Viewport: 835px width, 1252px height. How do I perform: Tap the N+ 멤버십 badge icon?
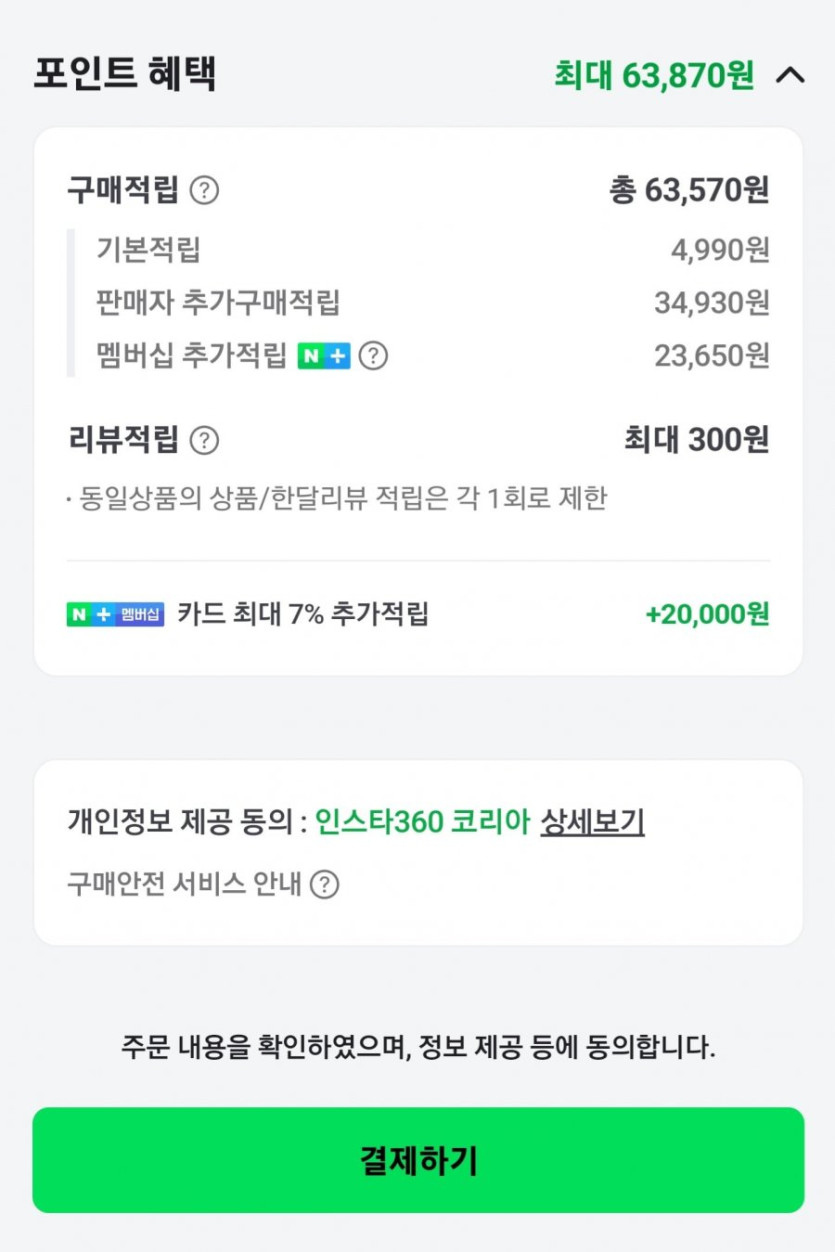115,614
